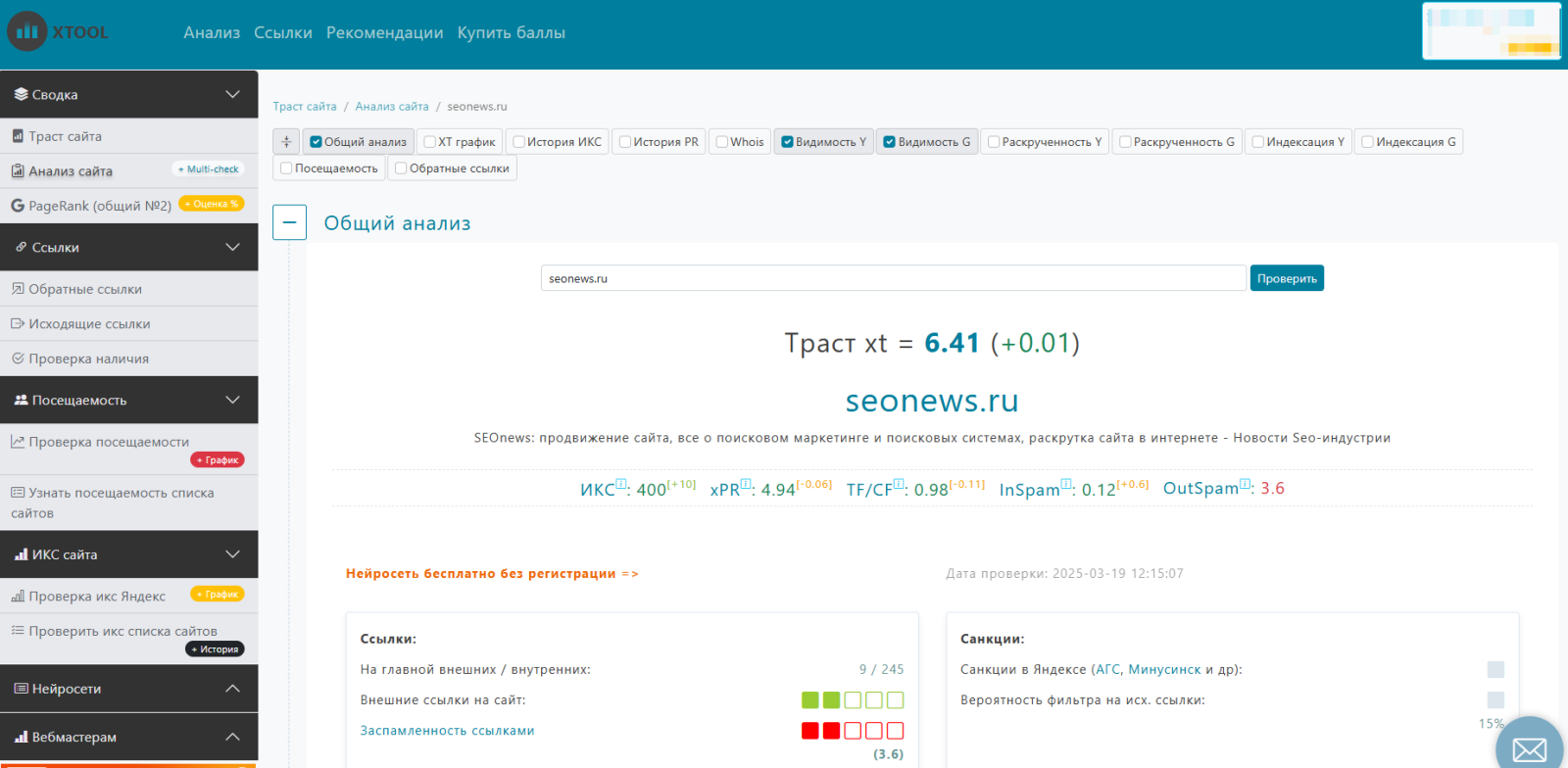Click the Посещаемость people icon

(21, 400)
